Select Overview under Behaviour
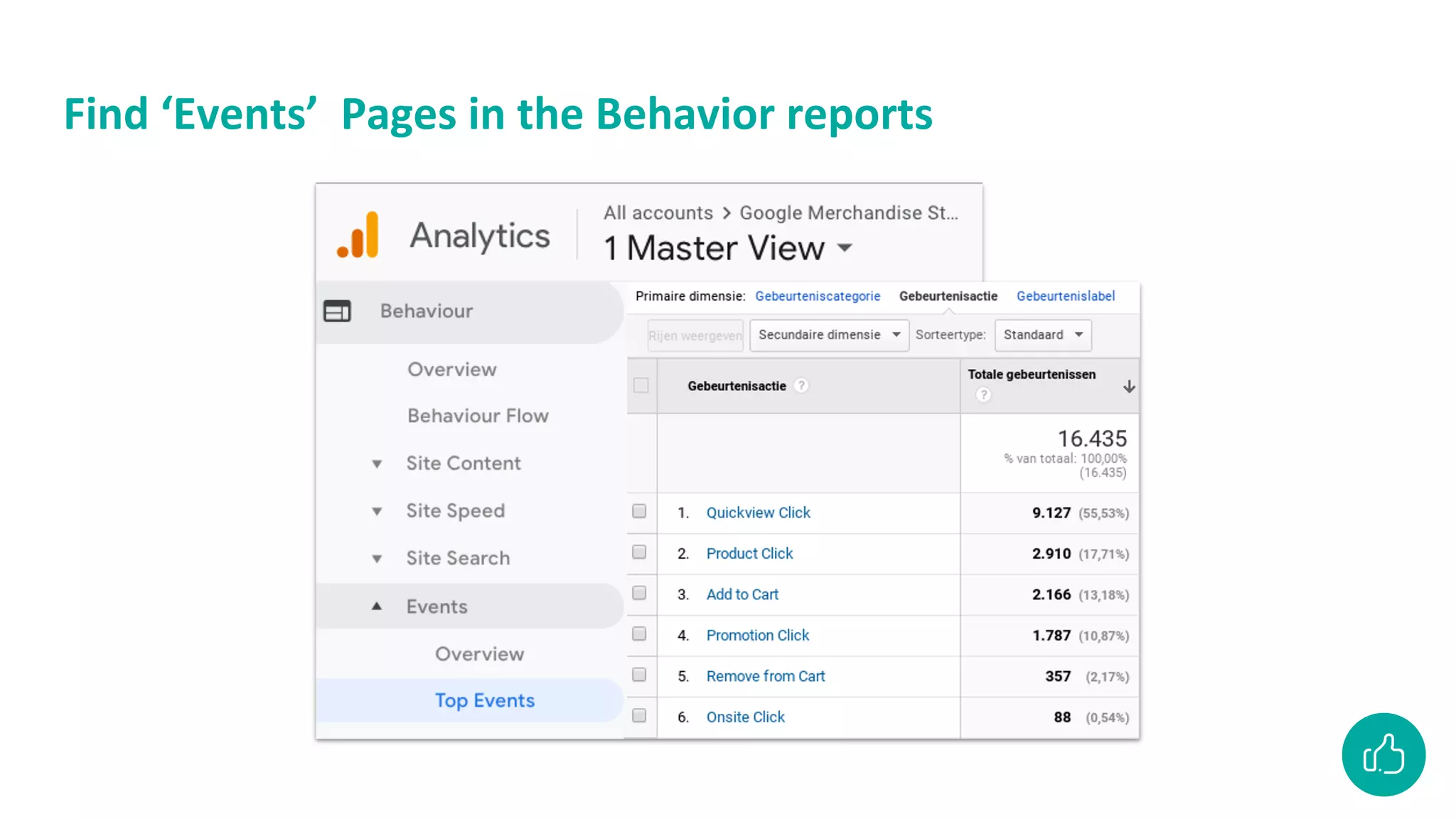This screenshot has height=819, width=1456. click(452, 370)
